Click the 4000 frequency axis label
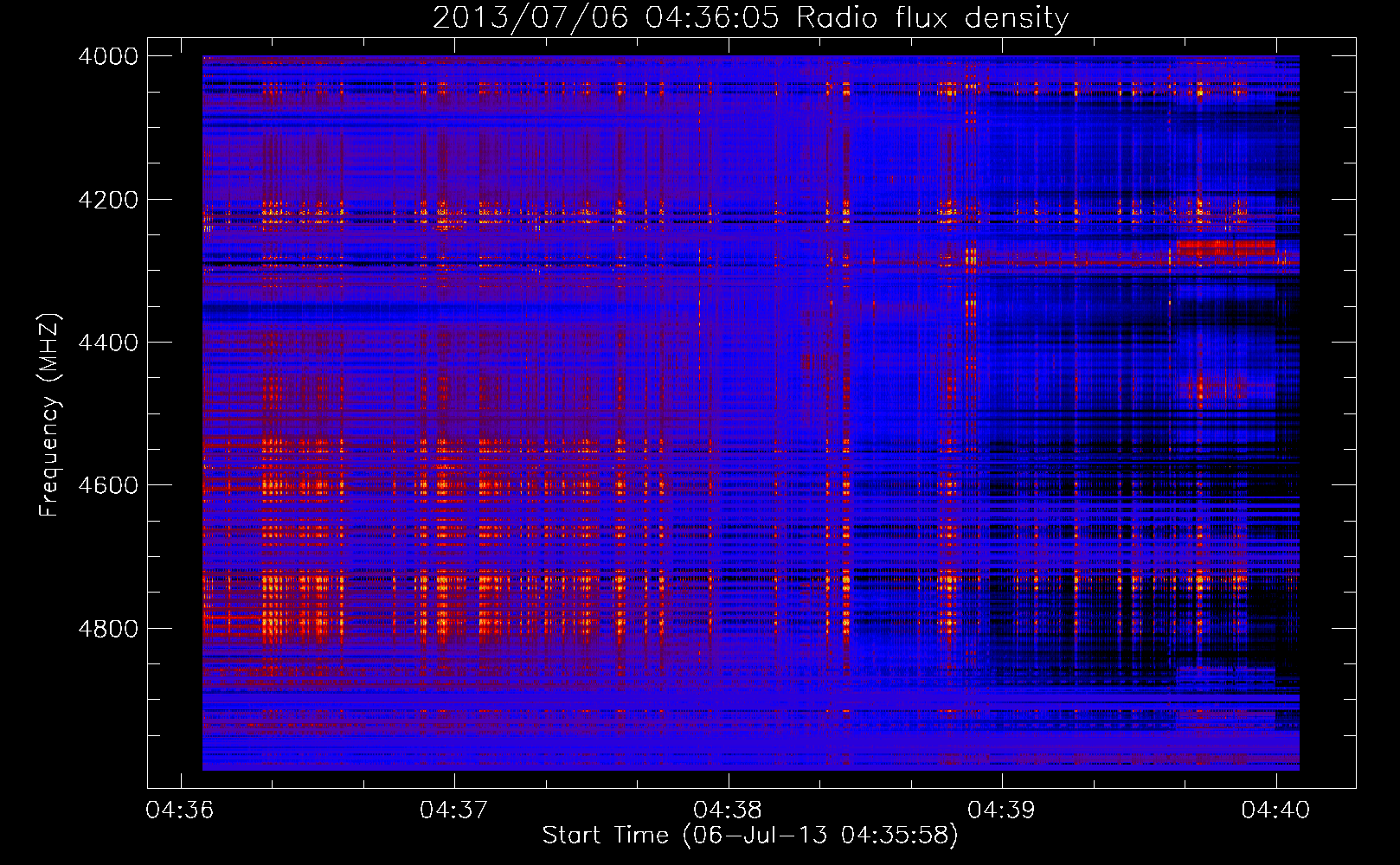 [108, 56]
